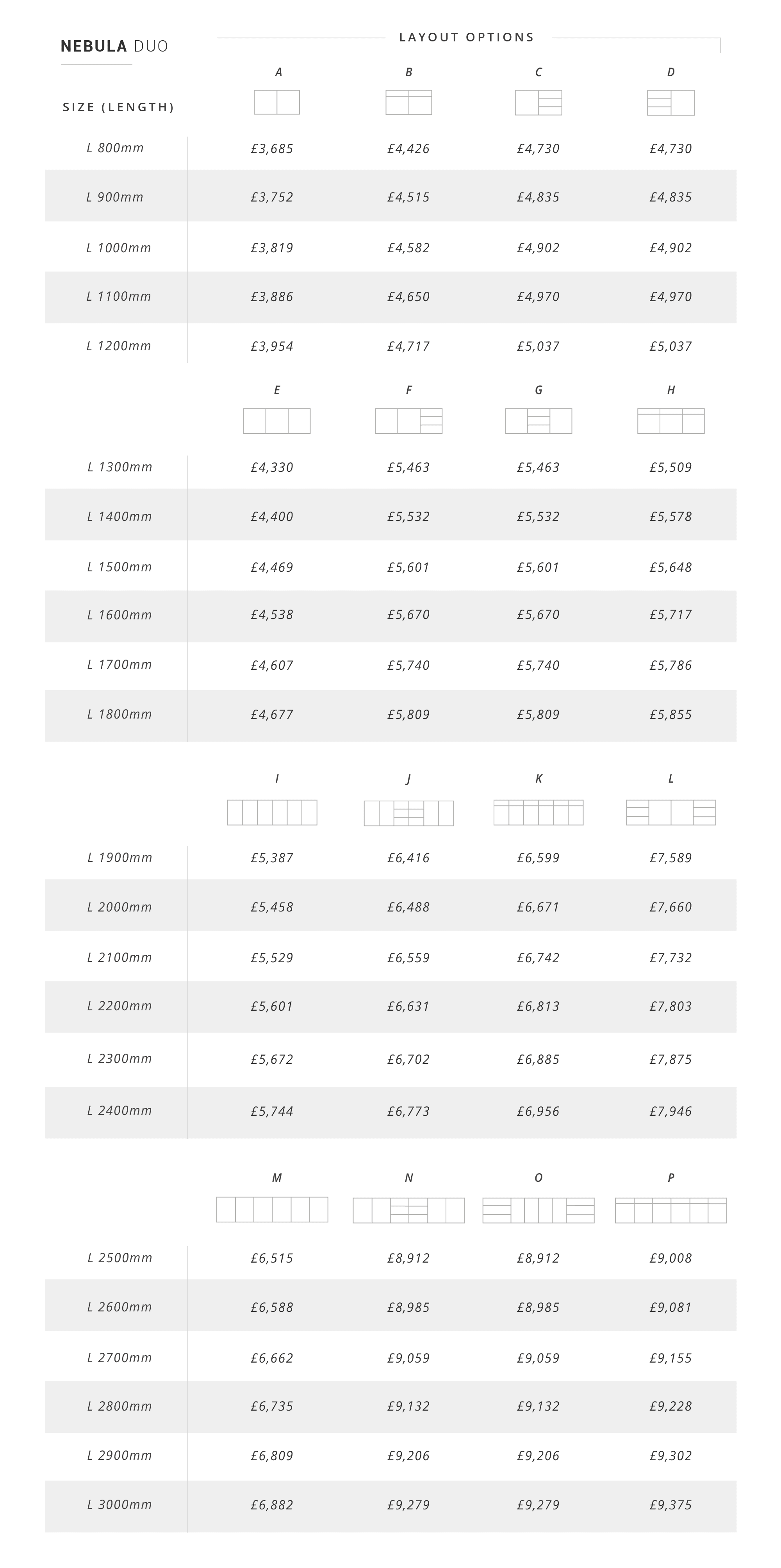Select the £3,685 price for L 800mm
Image resolution: width=781 pixels, height=1568 pixels.
[272, 148]
